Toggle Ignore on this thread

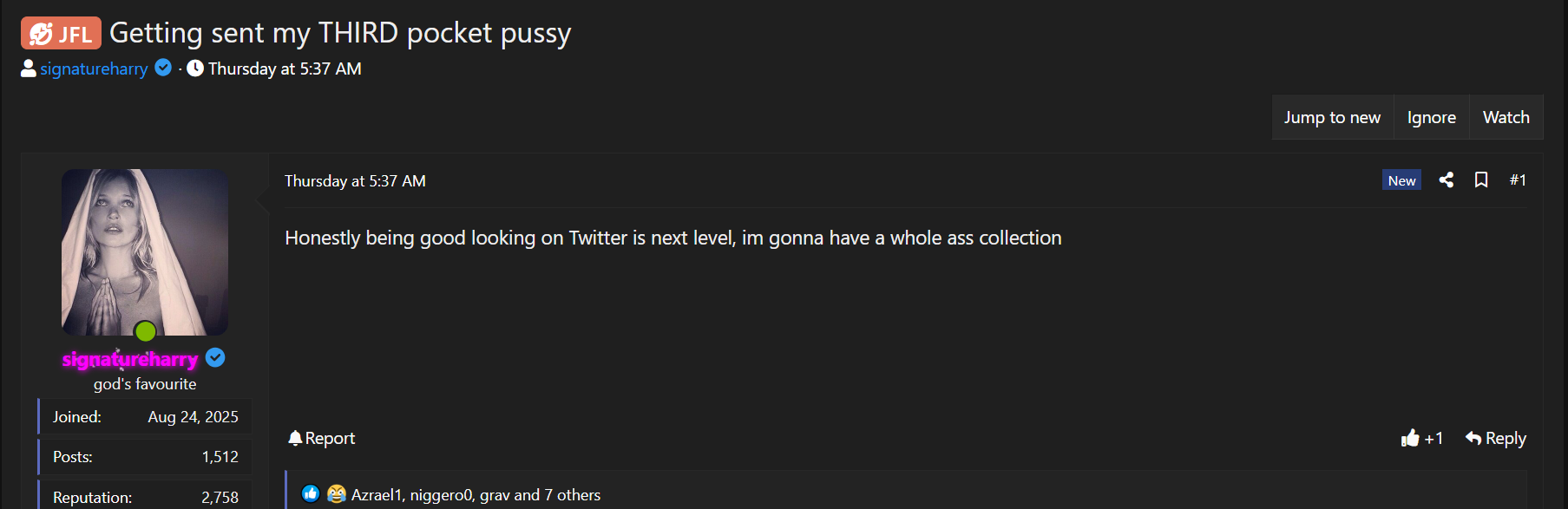click(1431, 116)
